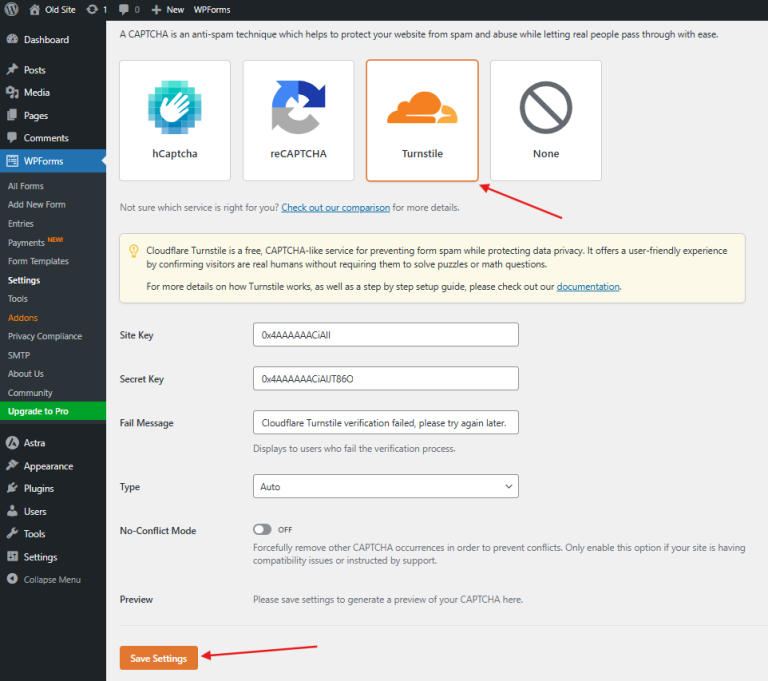Choose the None CAPTCHA option

point(546,121)
